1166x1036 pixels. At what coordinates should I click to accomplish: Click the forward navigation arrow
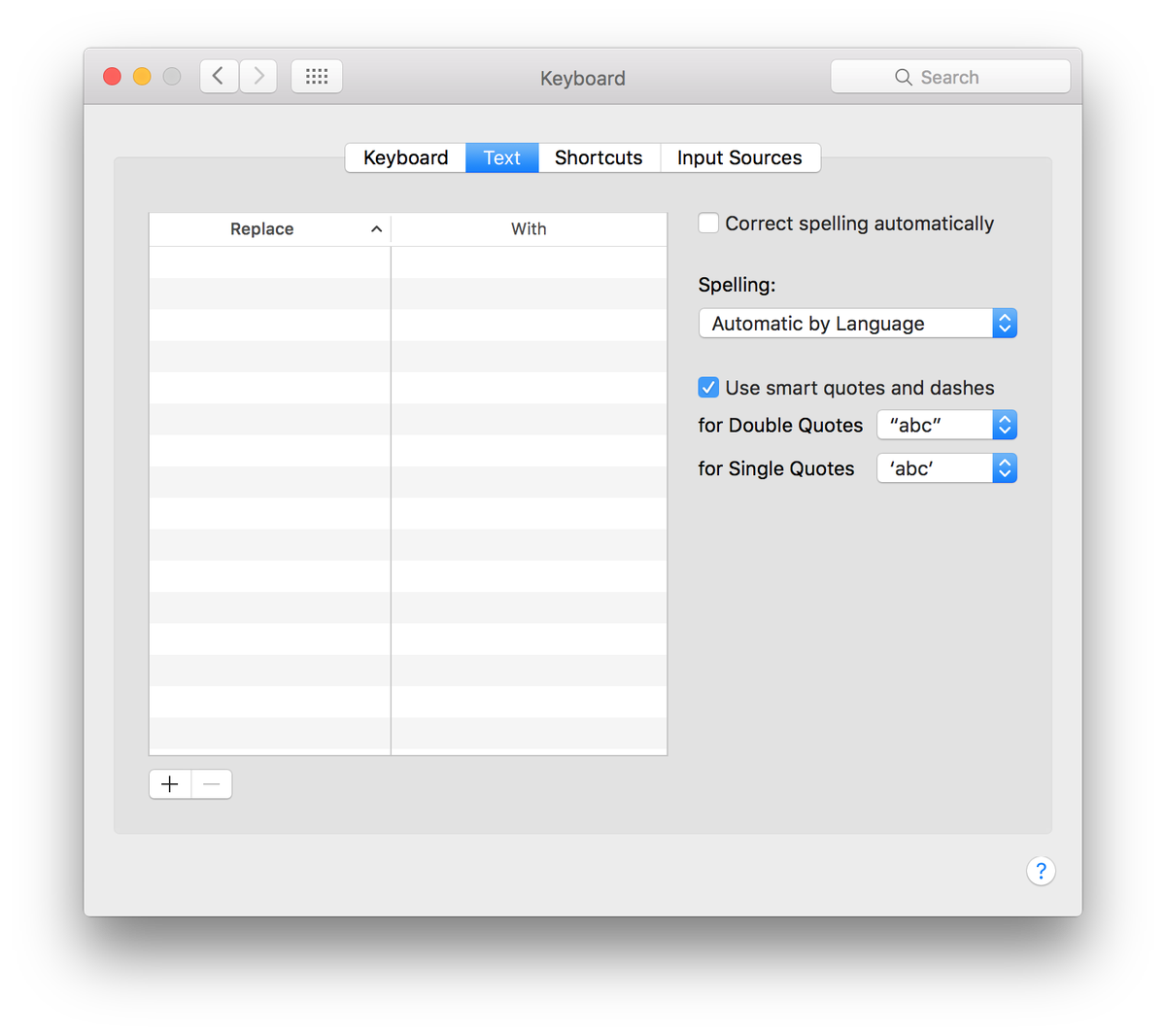pyautogui.click(x=258, y=76)
